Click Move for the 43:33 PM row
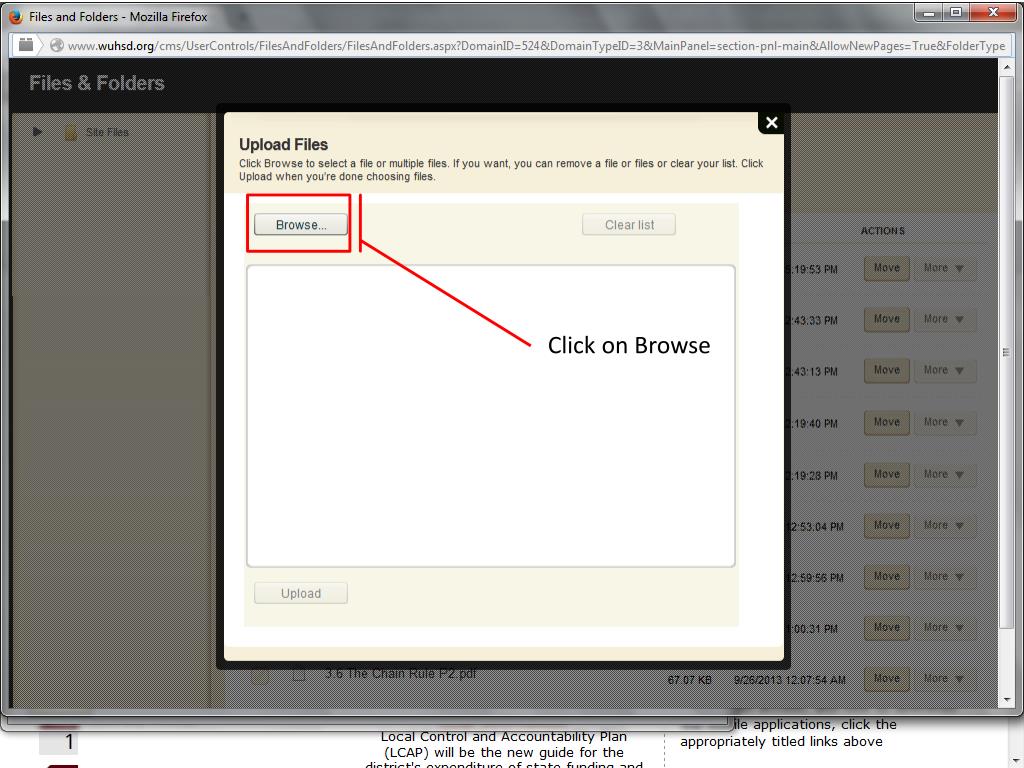 [886, 319]
